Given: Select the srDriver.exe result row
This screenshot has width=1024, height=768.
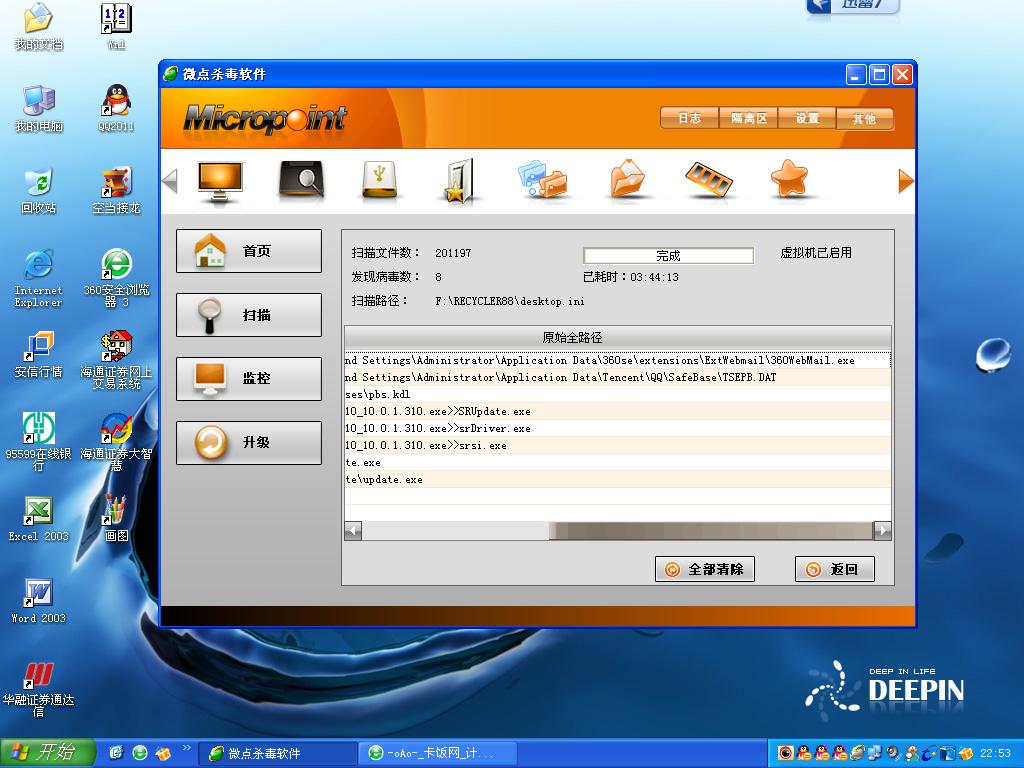Looking at the screenshot, I should [618, 428].
